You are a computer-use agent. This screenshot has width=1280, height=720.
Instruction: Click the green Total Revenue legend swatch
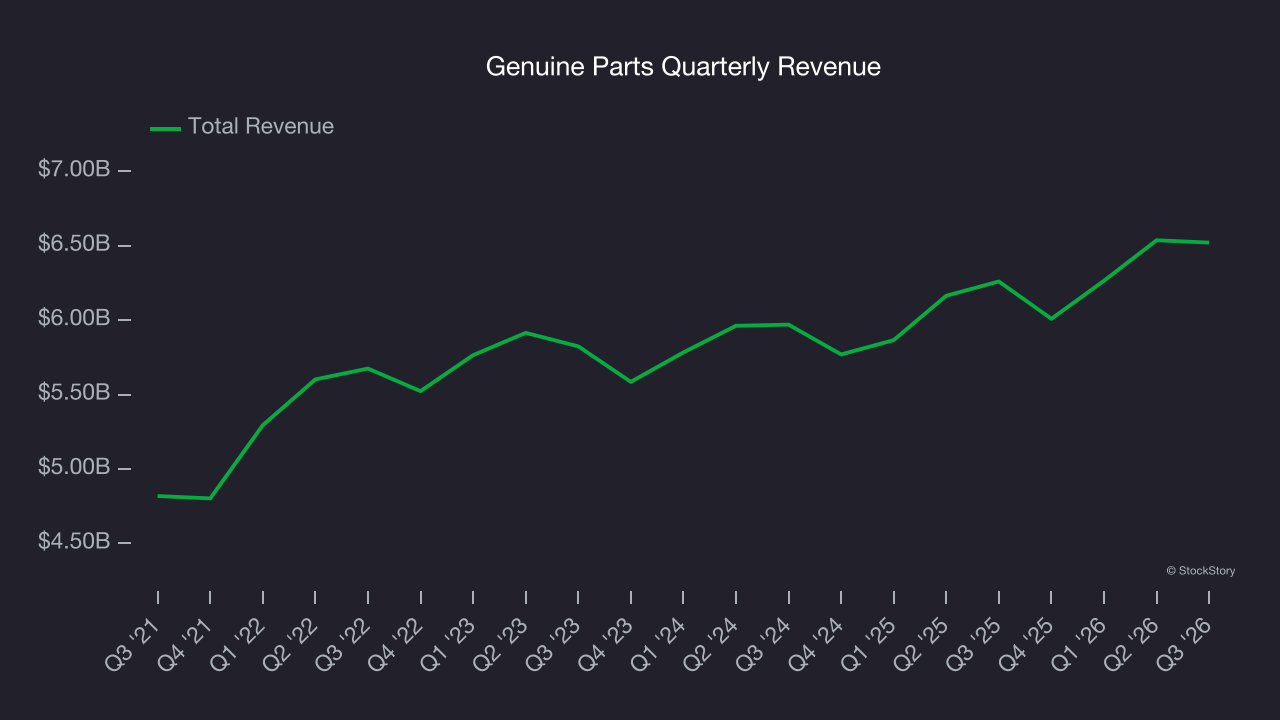165,128
